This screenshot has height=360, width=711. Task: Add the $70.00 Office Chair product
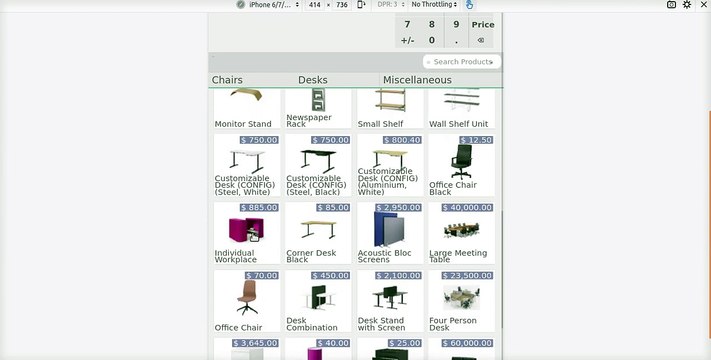point(247,301)
